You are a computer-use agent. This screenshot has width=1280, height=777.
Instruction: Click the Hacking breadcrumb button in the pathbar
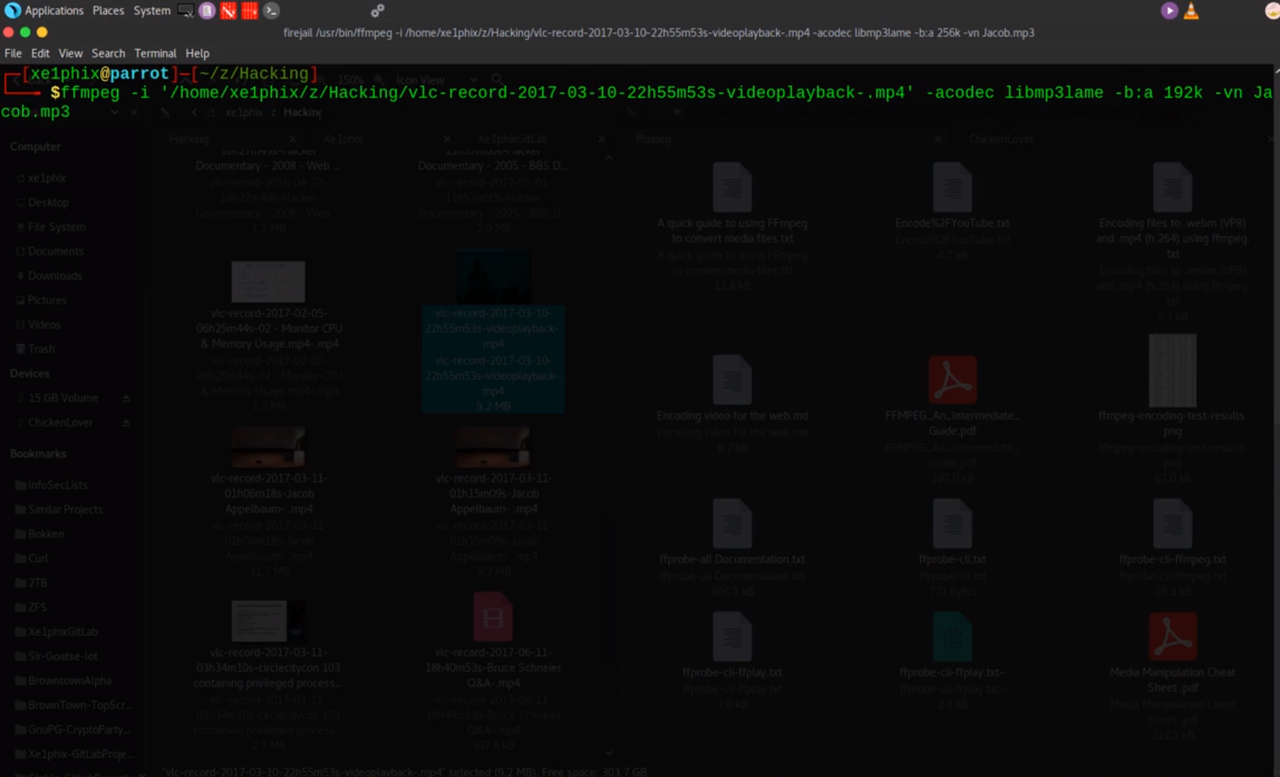click(x=302, y=111)
